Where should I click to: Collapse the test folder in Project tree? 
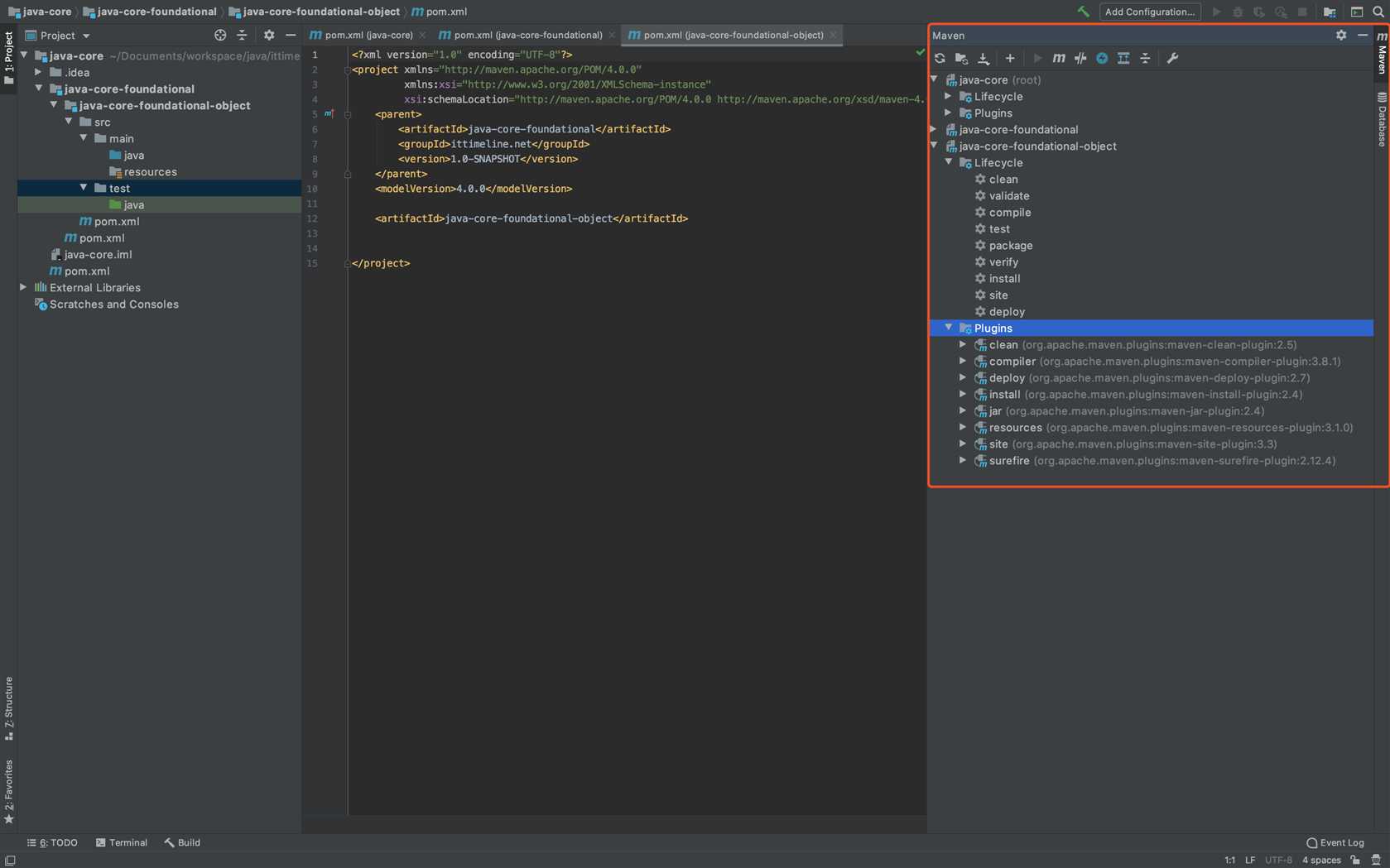coord(84,188)
